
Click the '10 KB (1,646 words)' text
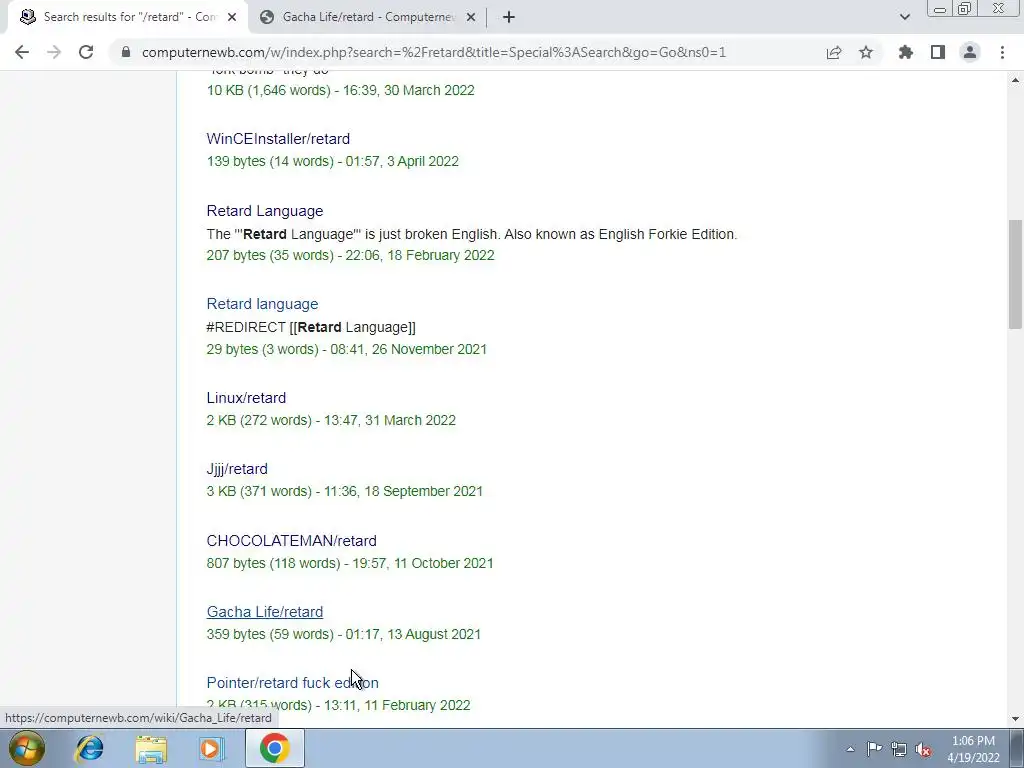(268, 90)
